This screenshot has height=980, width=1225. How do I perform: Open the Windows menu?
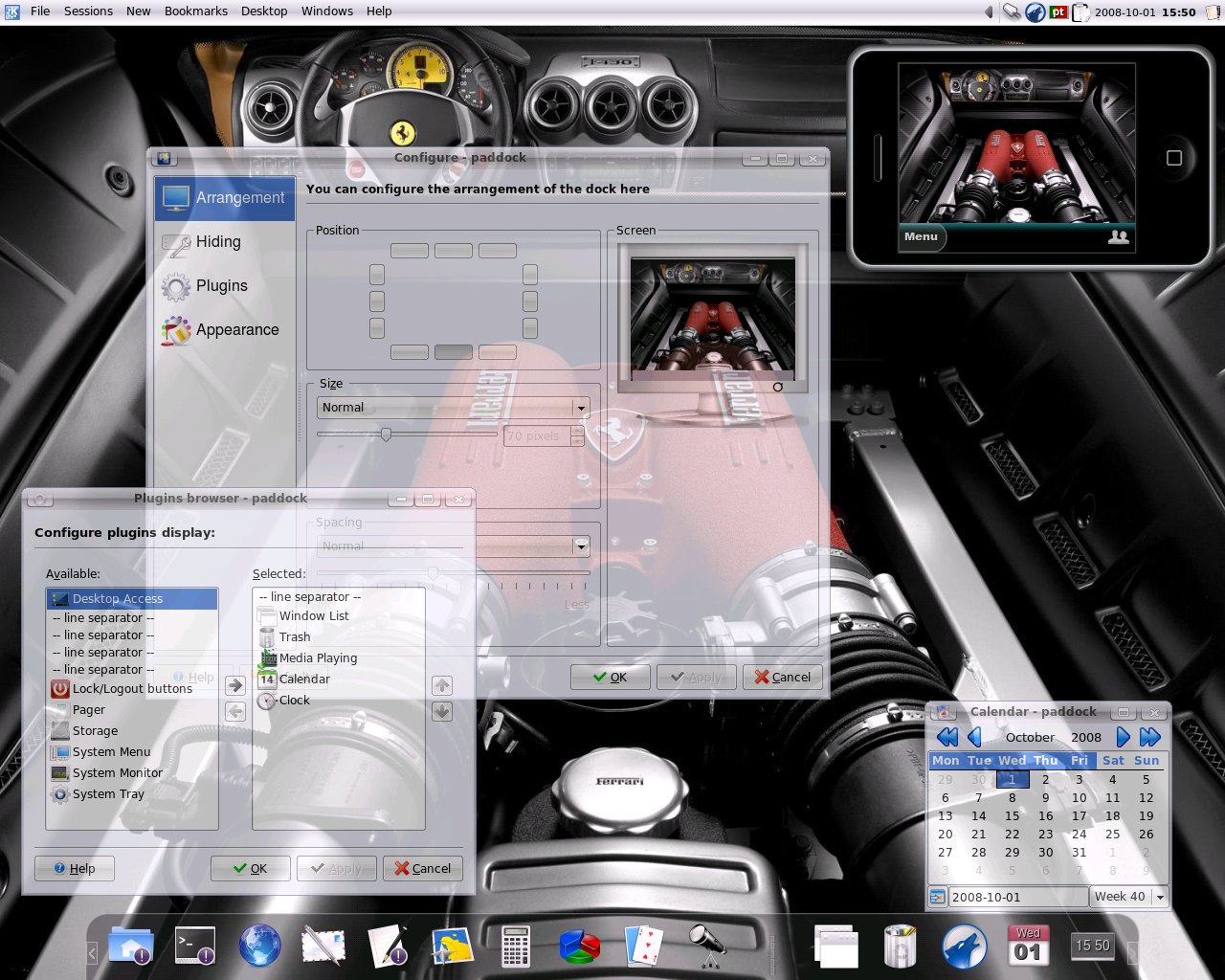tap(327, 11)
